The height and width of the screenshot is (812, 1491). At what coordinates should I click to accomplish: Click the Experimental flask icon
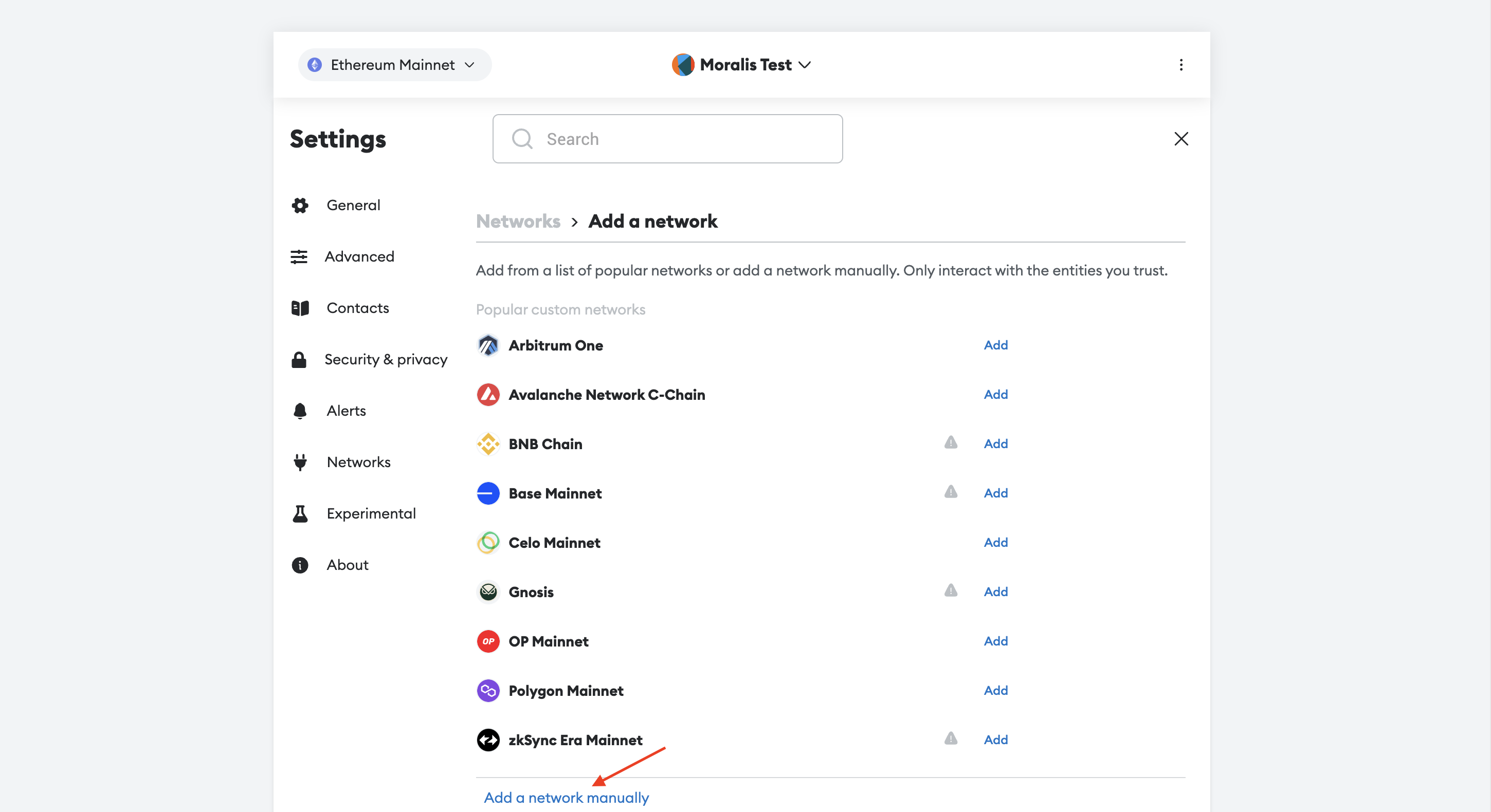[300, 513]
